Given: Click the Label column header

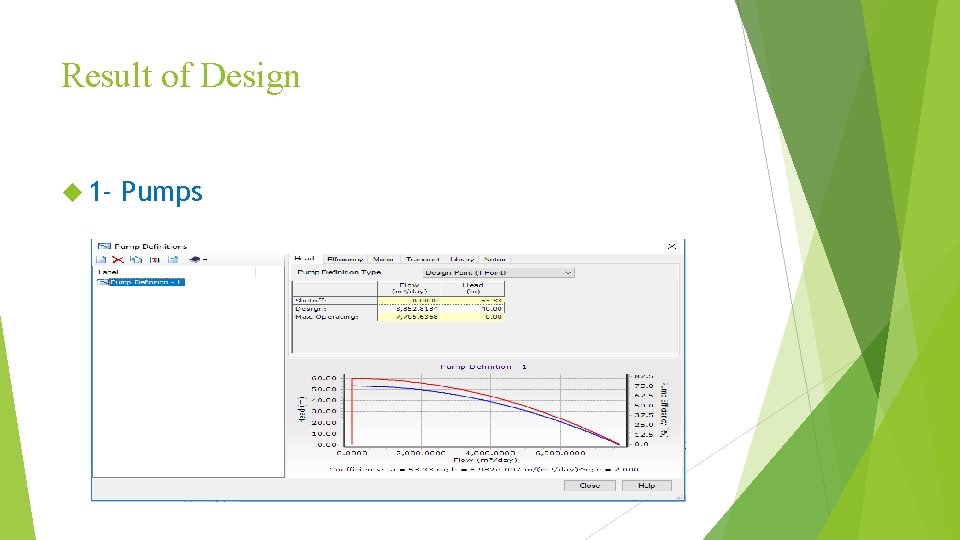Looking at the screenshot, I should [176, 272].
